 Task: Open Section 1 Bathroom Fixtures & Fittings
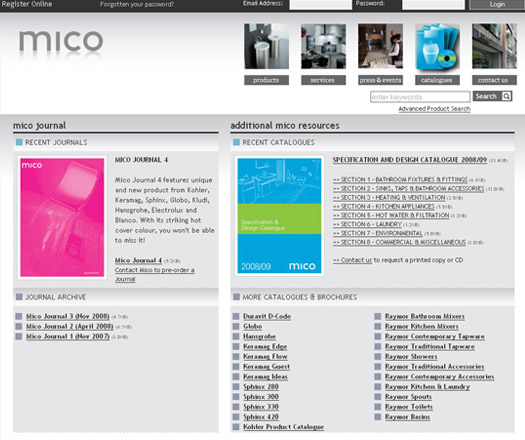[x=400, y=179]
